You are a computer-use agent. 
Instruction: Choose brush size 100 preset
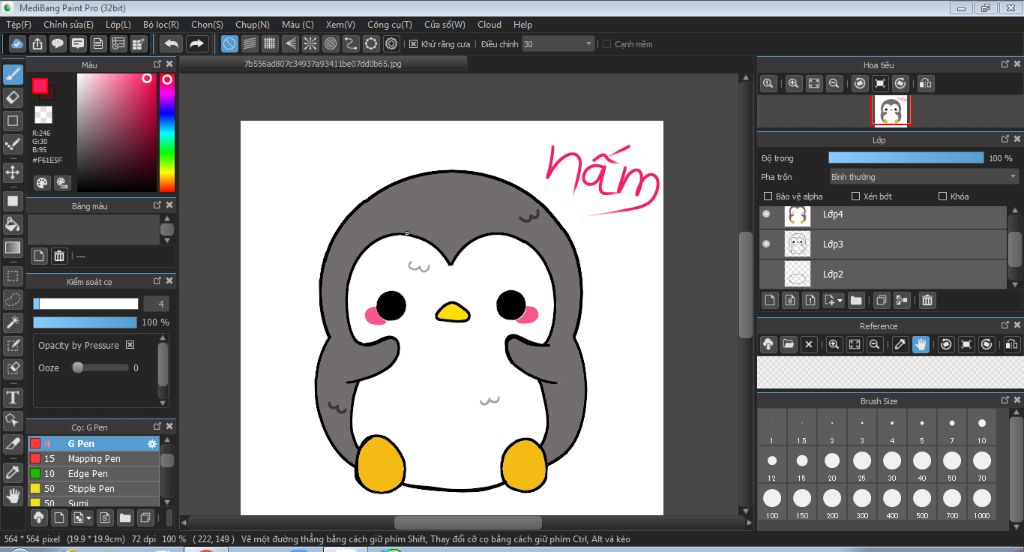pos(771,498)
